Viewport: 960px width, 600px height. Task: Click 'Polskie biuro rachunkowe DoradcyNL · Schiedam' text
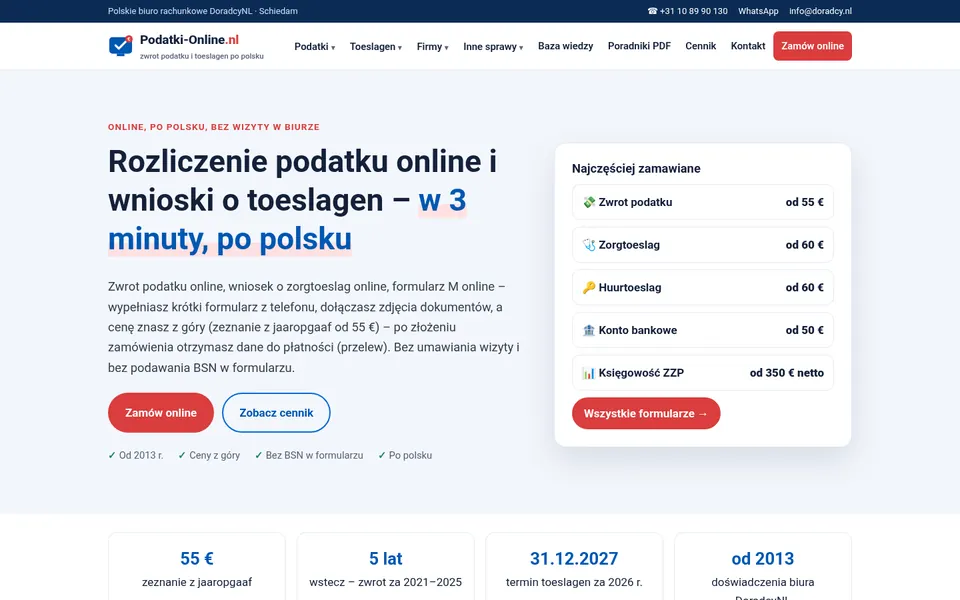(x=203, y=11)
